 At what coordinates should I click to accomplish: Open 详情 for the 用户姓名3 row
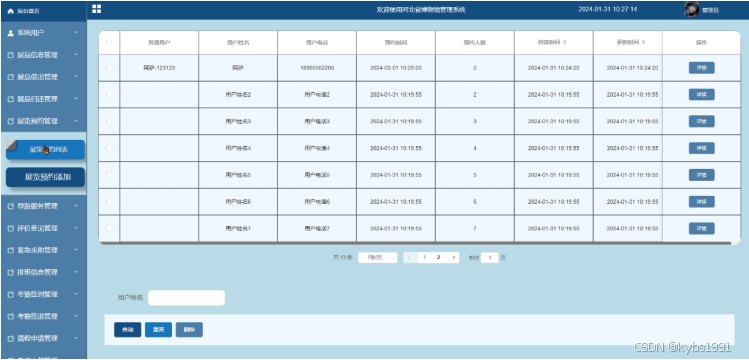tap(701, 121)
